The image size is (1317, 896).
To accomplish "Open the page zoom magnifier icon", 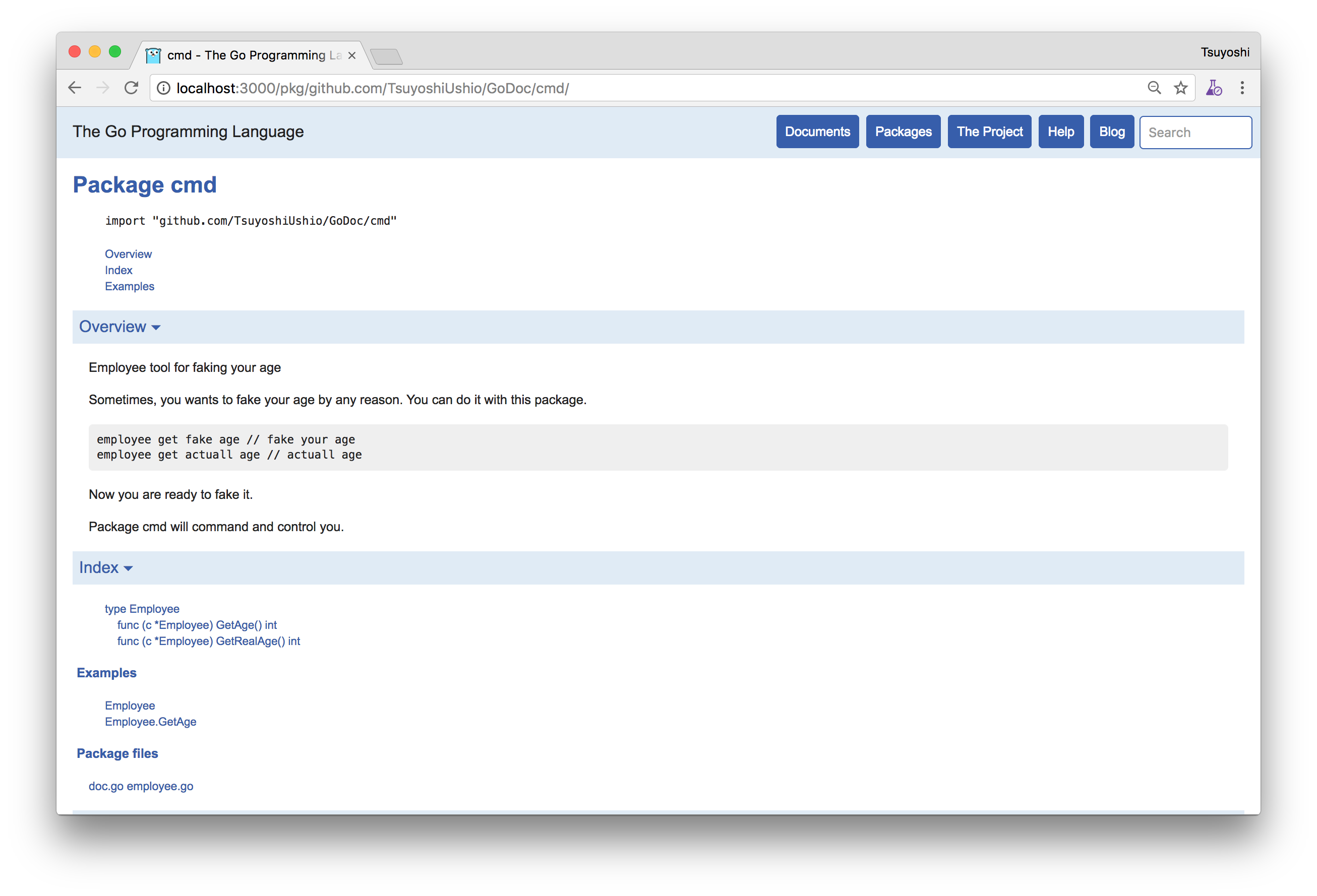I will [x=1154, y=87].
